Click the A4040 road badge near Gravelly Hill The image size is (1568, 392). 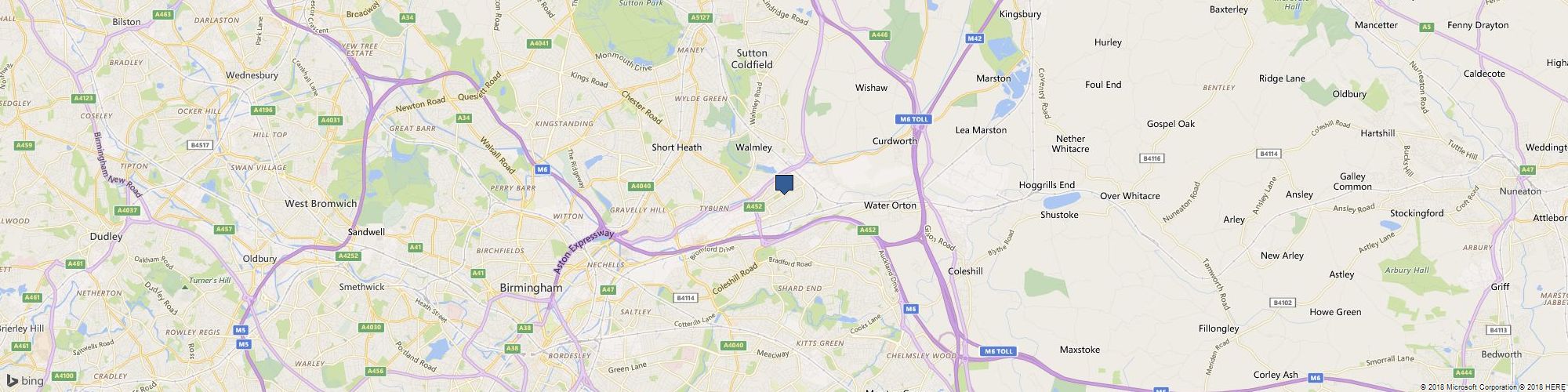pyautogui.click(x=641, y=187)
